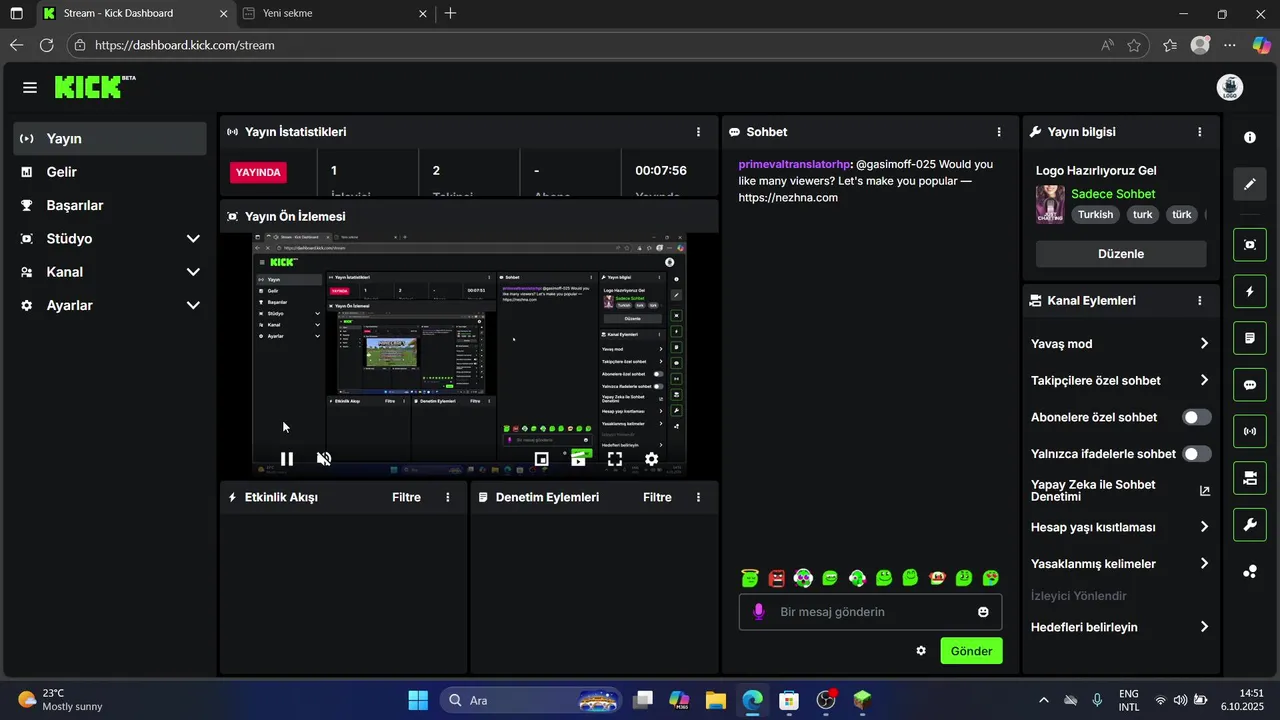Open the hamburger menu beside the Kick logo
The width and height of the screenshot is (1280, 720).
30,88
